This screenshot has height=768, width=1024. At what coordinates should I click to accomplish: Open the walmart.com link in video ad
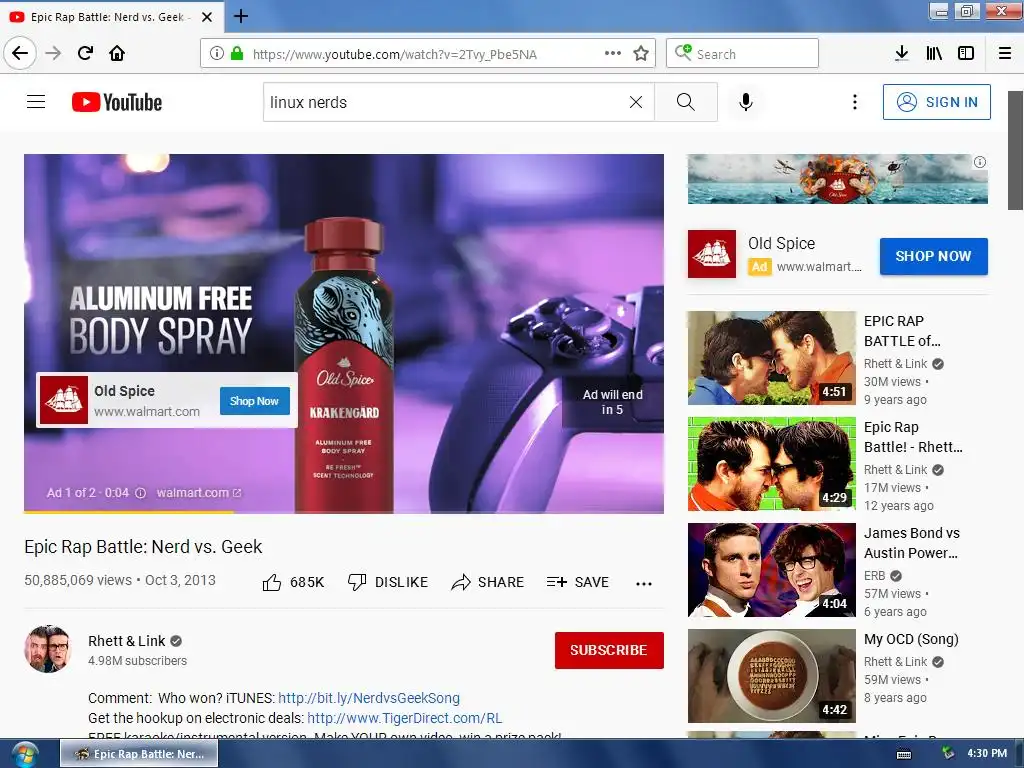pos(199,493)
